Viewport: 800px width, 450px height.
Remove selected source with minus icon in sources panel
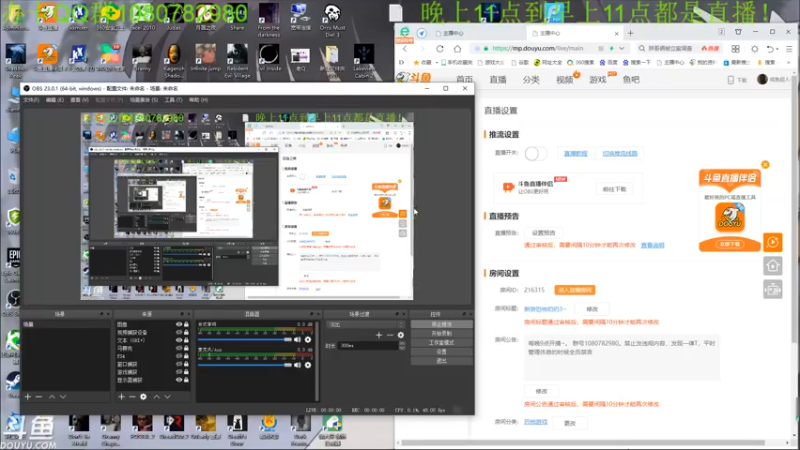click(132, 396)
